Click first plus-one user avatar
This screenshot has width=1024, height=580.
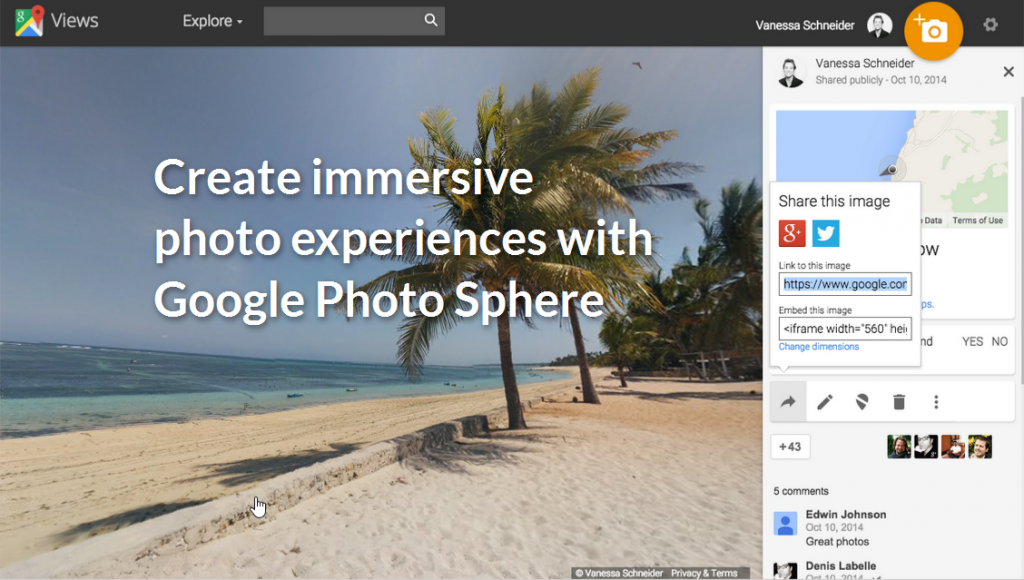899,447
